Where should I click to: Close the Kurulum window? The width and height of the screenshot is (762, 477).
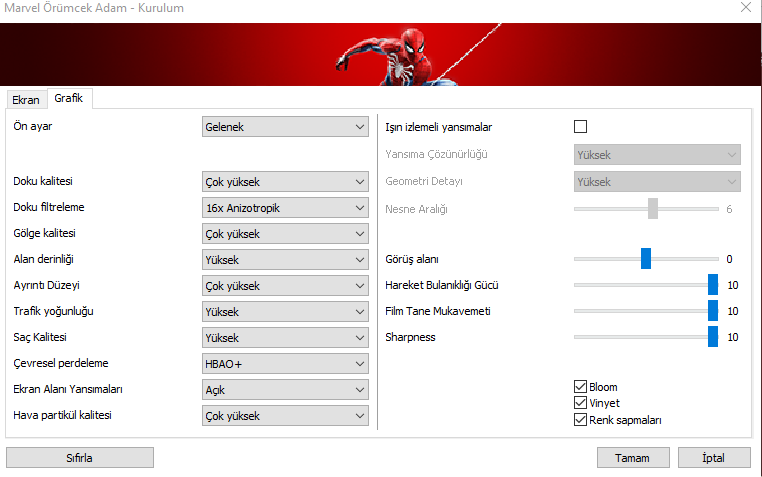746,7
